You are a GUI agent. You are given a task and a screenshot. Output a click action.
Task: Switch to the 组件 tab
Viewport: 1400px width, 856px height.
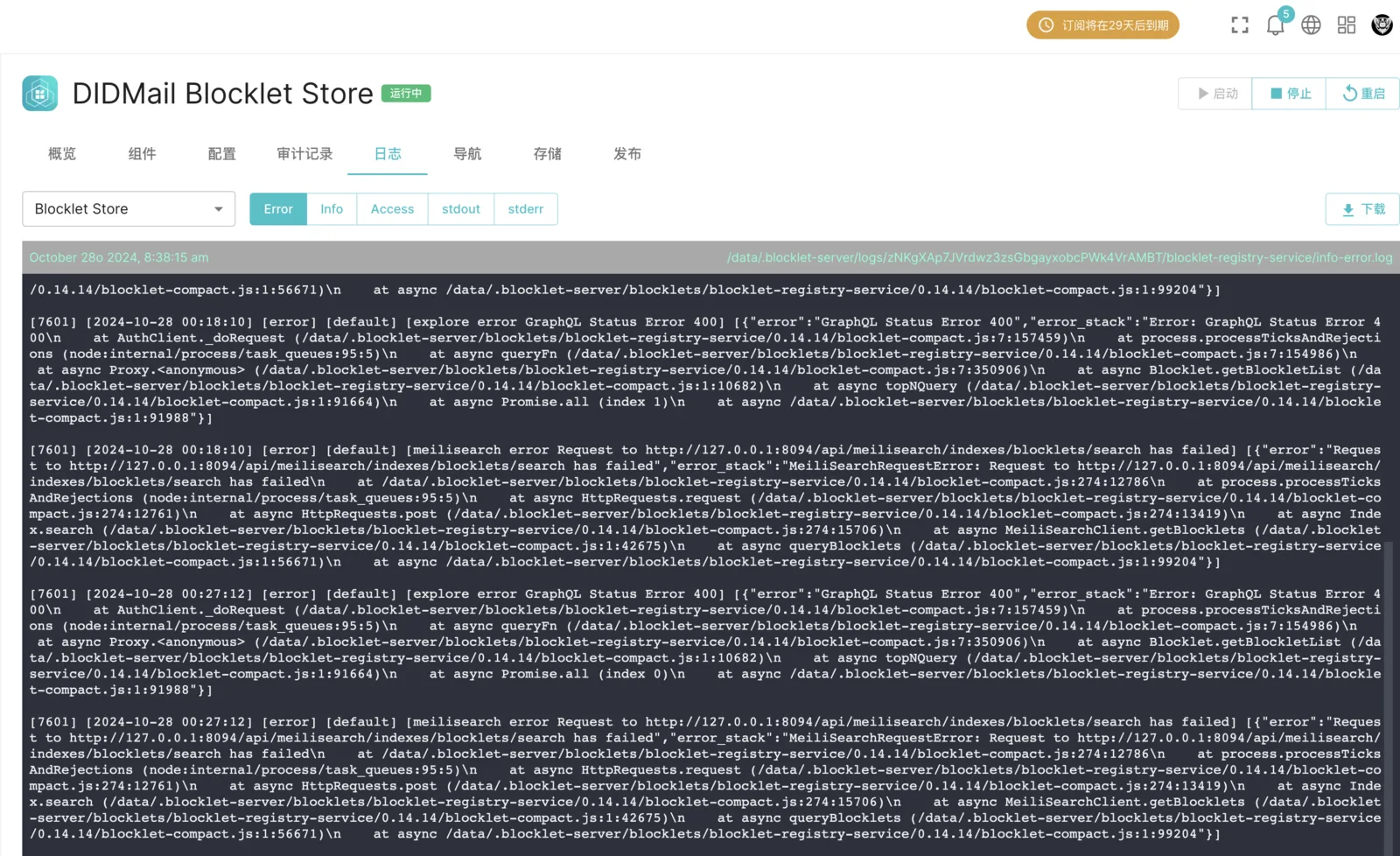pos(142,154)
